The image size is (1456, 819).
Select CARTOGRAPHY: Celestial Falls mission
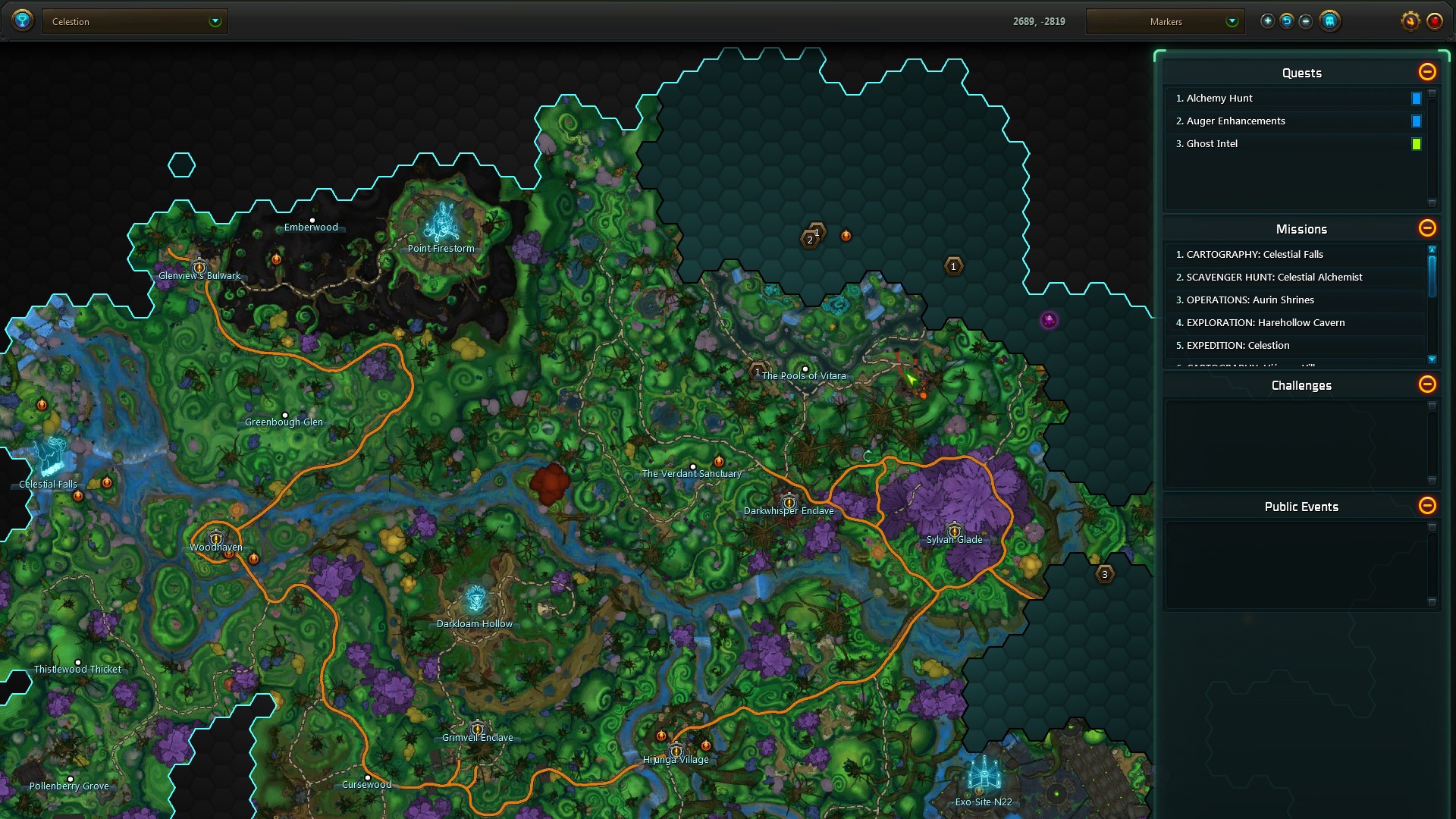pos(1295,255)
